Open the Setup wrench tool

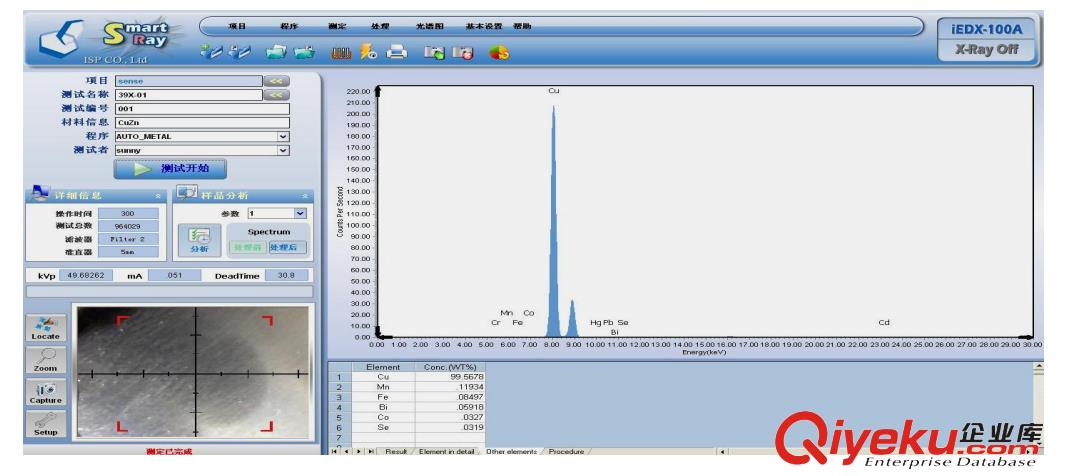click(x=46, y=424)
